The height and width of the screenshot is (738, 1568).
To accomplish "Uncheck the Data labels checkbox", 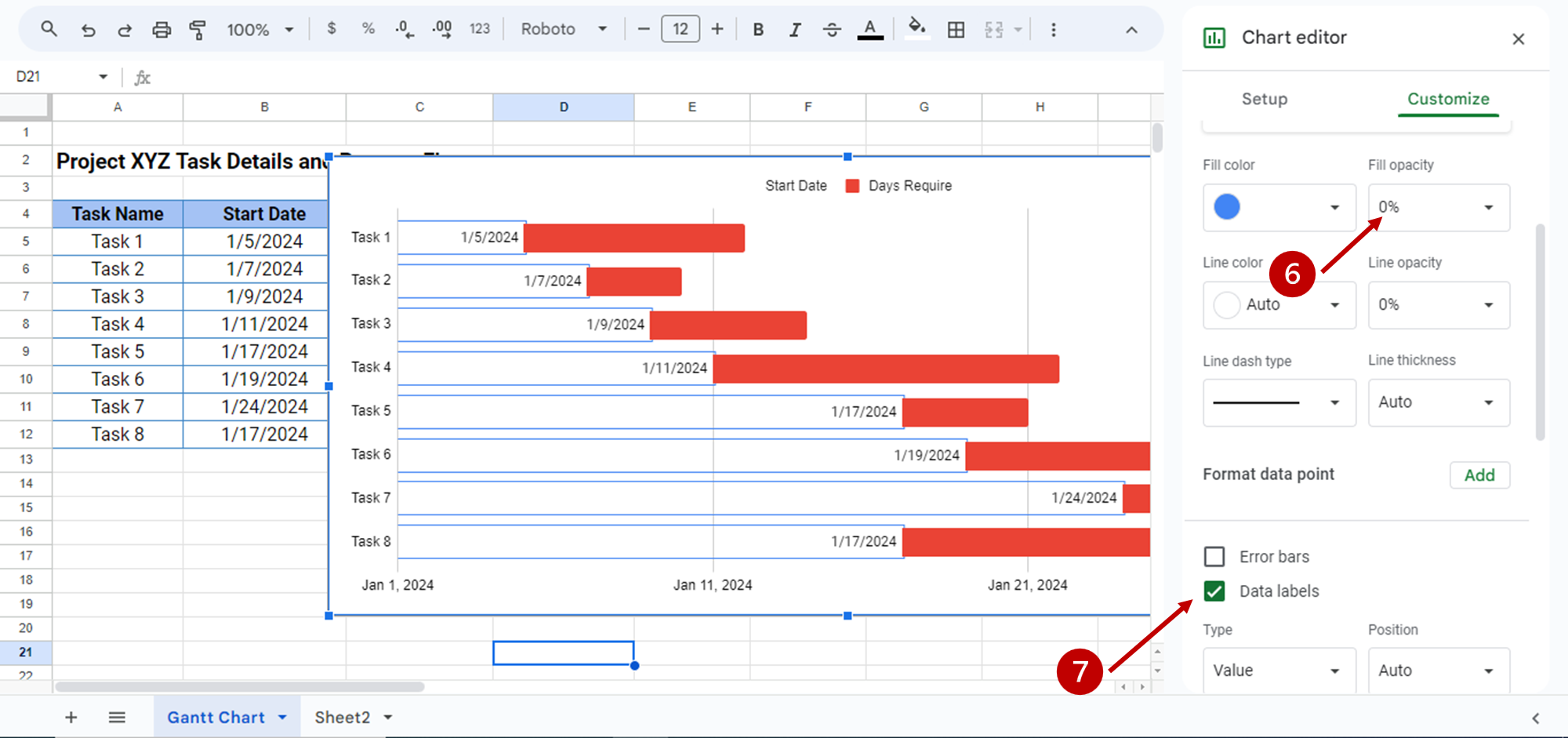I will 1214,591.
